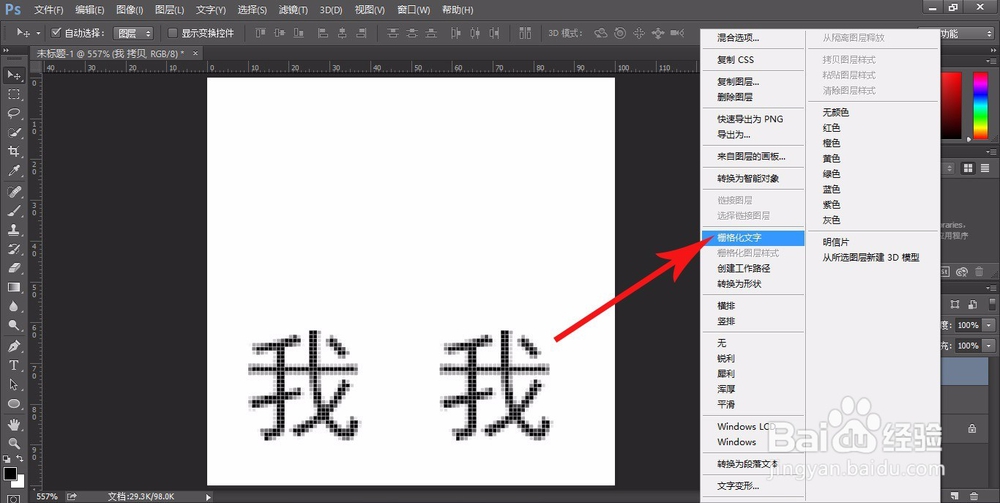The width and height of the screenshot is (1000, 503).
Task: Enable 显示变换控件 checkbox
Action: [x=172, y=33]
